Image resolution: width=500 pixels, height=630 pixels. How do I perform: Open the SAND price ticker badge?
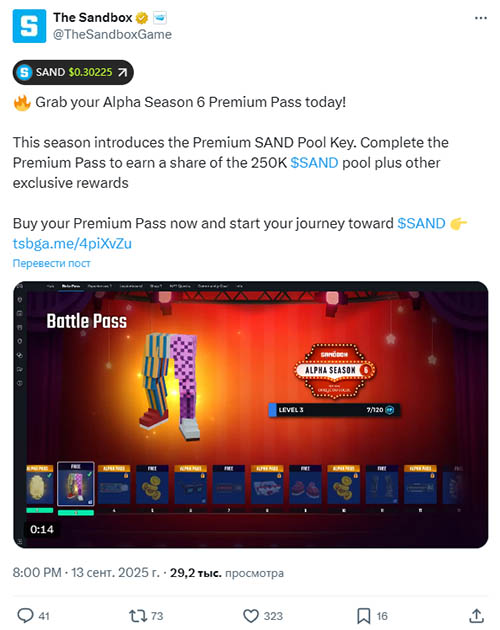point(73,72)
